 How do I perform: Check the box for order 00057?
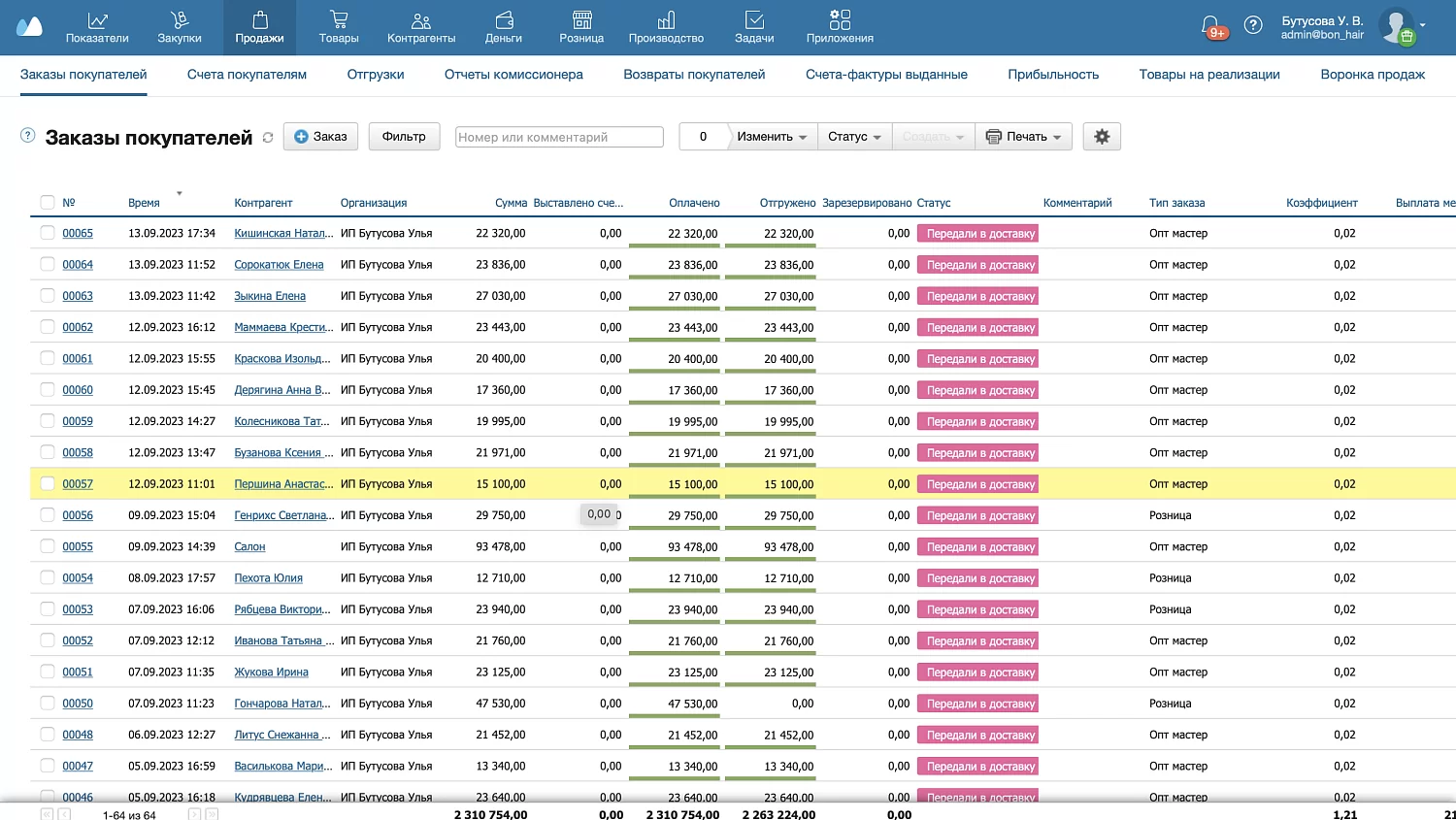47,483
